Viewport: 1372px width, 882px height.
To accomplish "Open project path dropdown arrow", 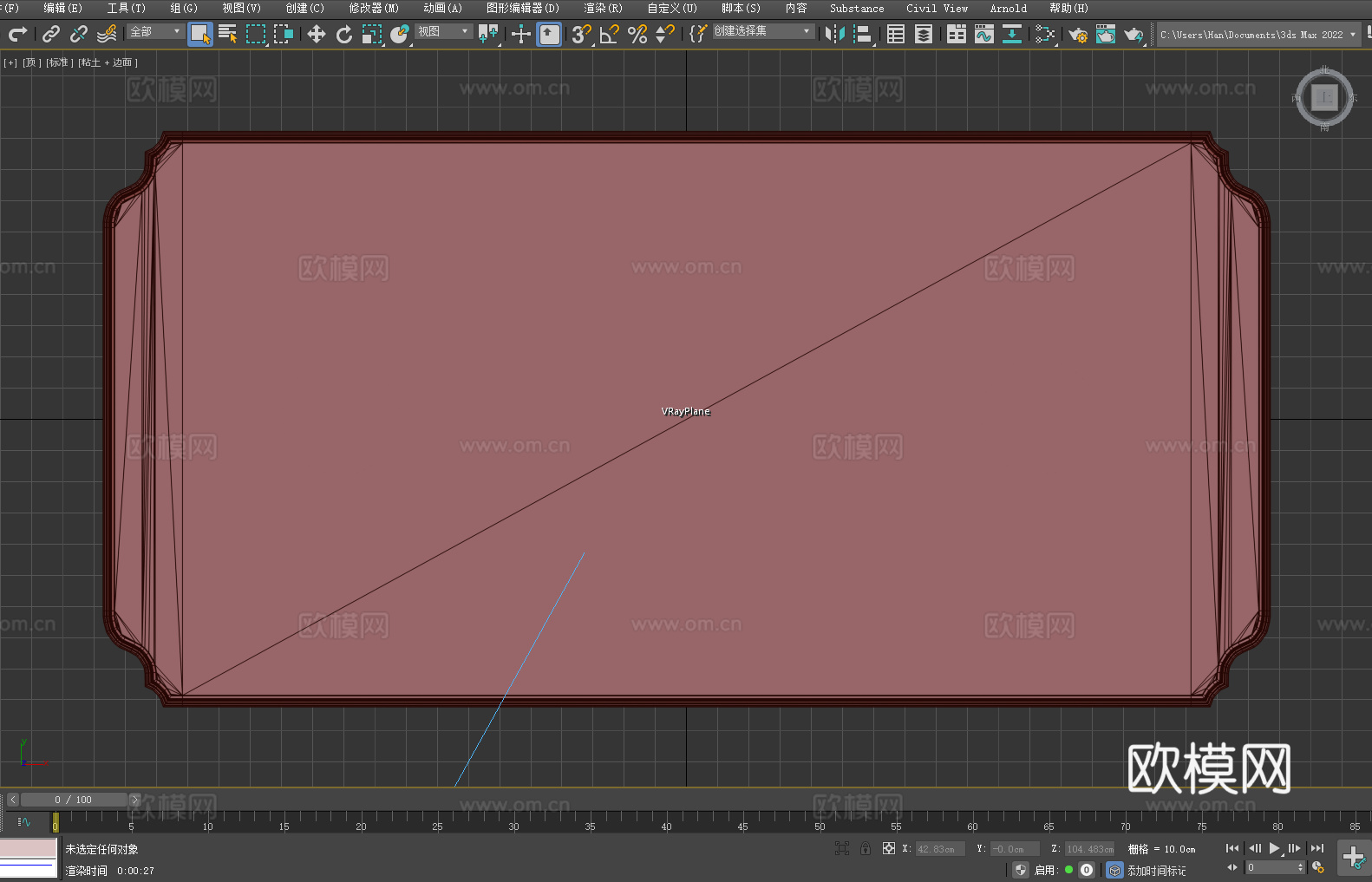I will 1352,35.
